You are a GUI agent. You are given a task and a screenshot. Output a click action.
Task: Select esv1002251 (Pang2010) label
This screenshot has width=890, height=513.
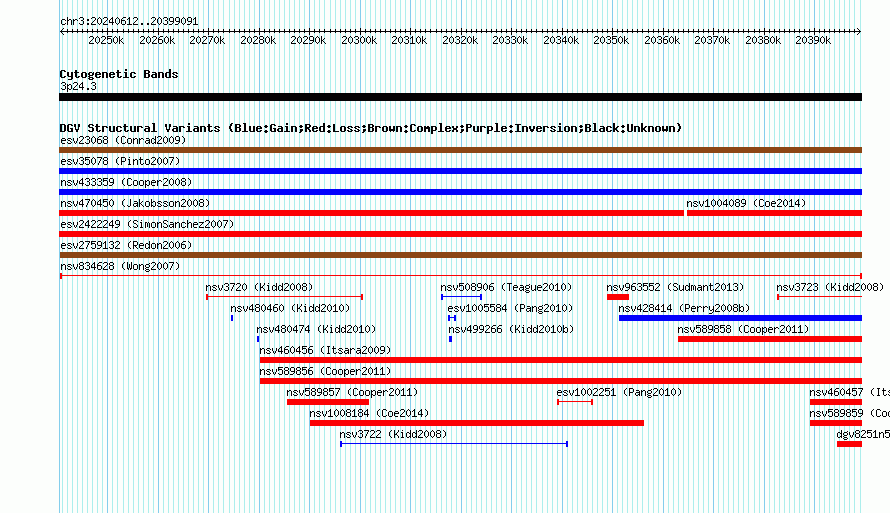[619, 392]
